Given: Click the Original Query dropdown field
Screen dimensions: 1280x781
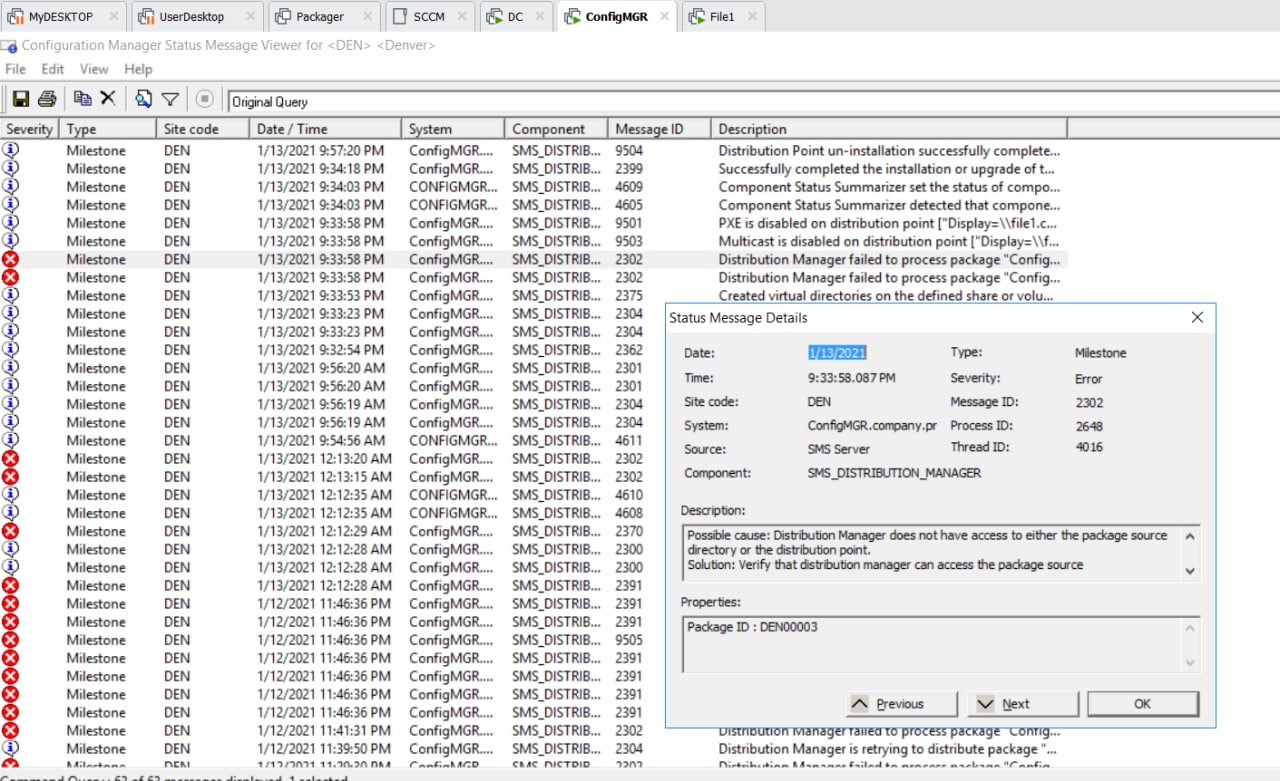Looking at the screenshot, I should [753, 101].
